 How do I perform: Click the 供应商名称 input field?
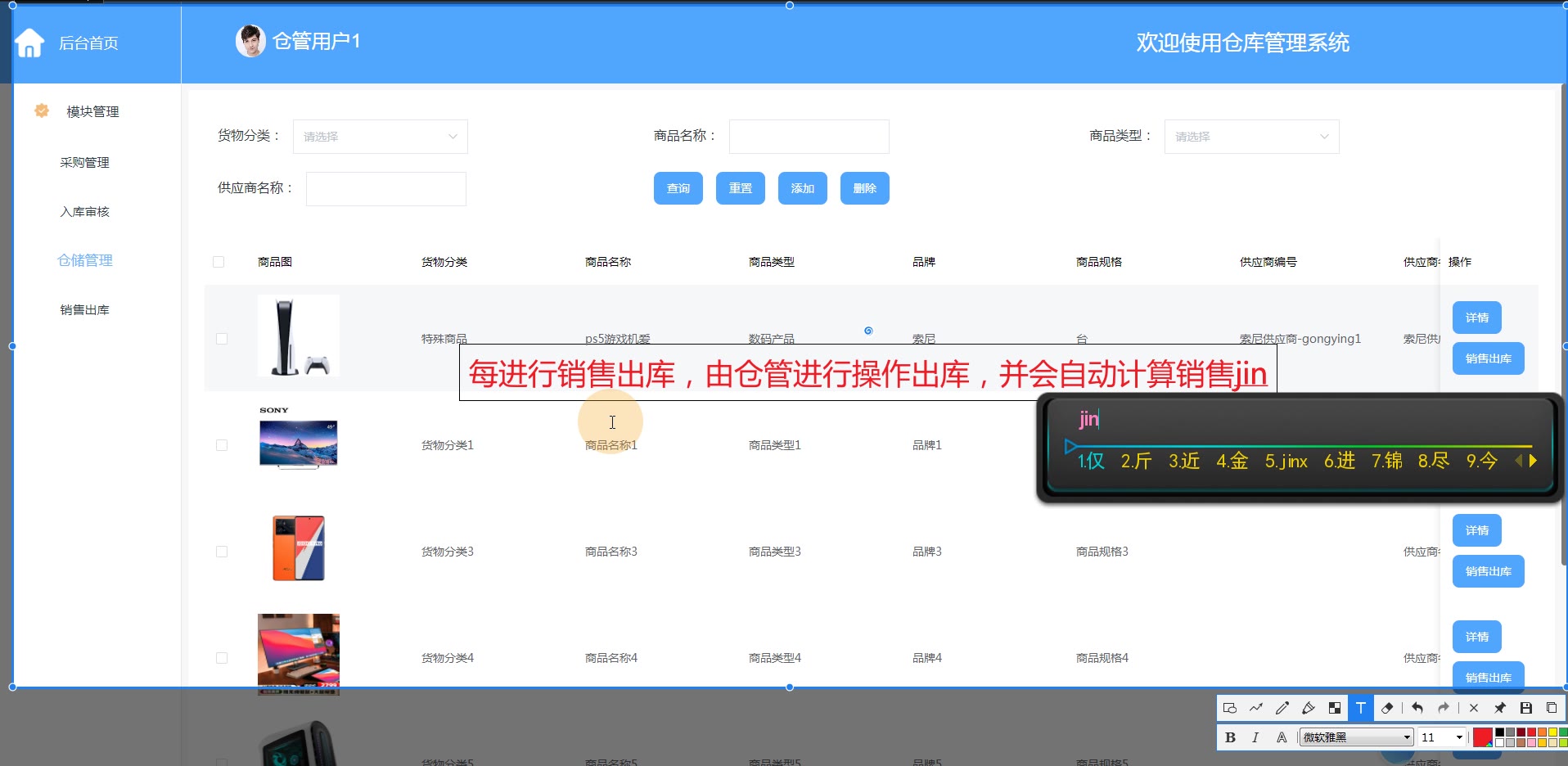[386, 189]
